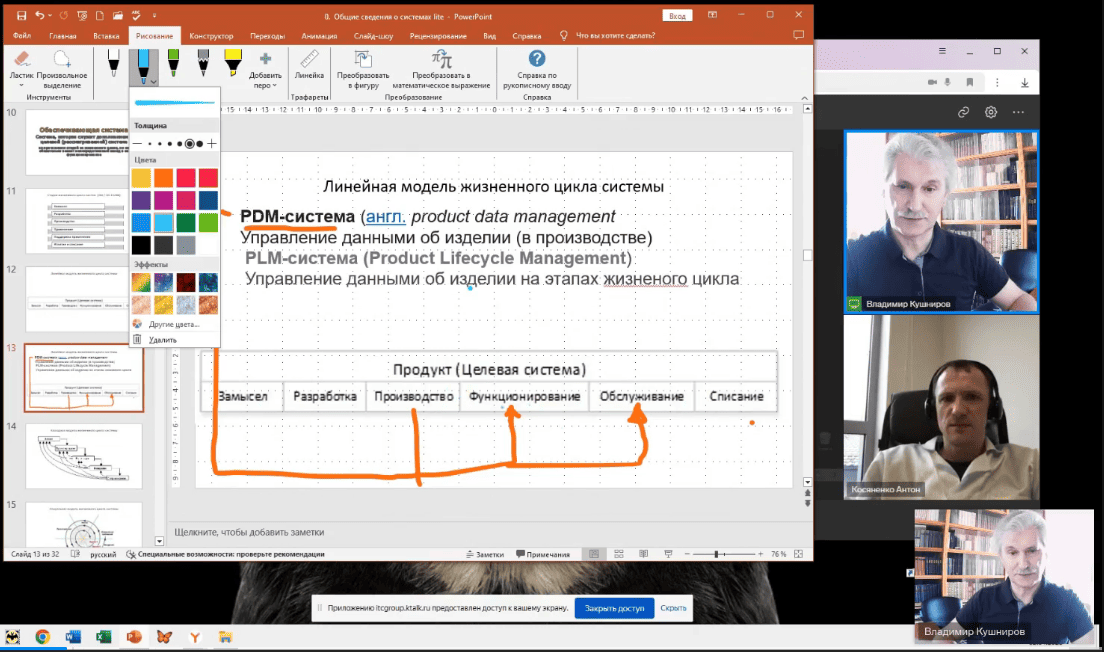The height and width of the screenshot is (652, 1104).
Task: Pick the orange color swatch for pen
Action: 164,177
